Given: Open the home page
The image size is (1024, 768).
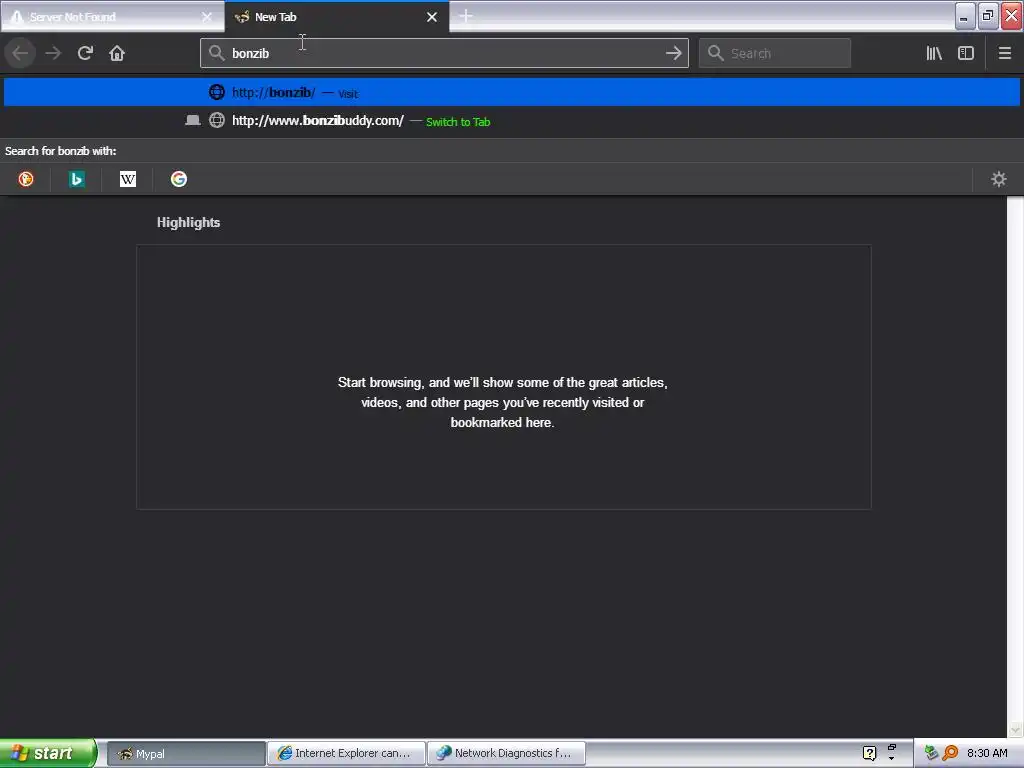Looking at the screenshot, I should tap(117, 53).
